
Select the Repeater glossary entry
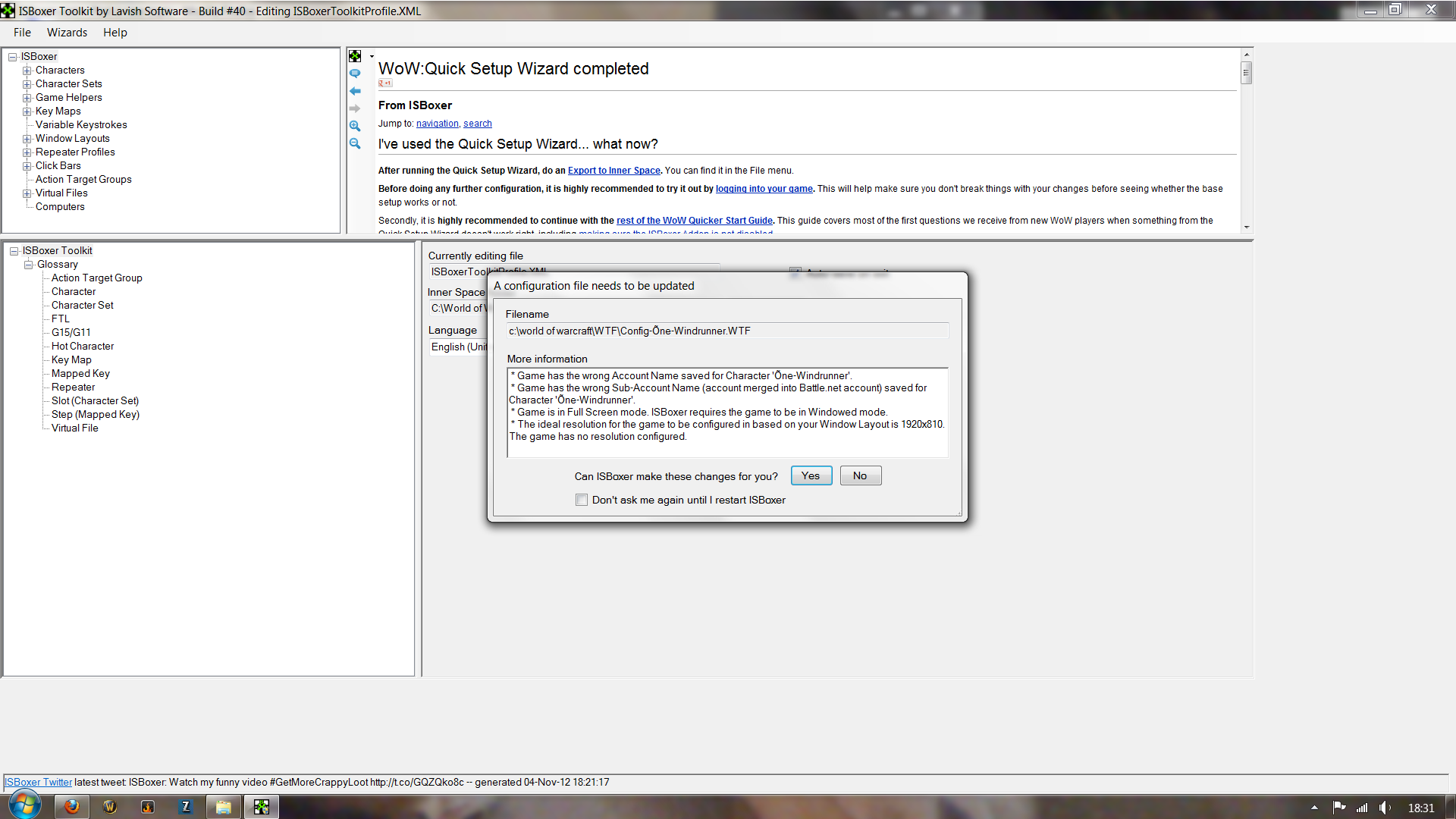pyautogui.click(x=74, y=388)
